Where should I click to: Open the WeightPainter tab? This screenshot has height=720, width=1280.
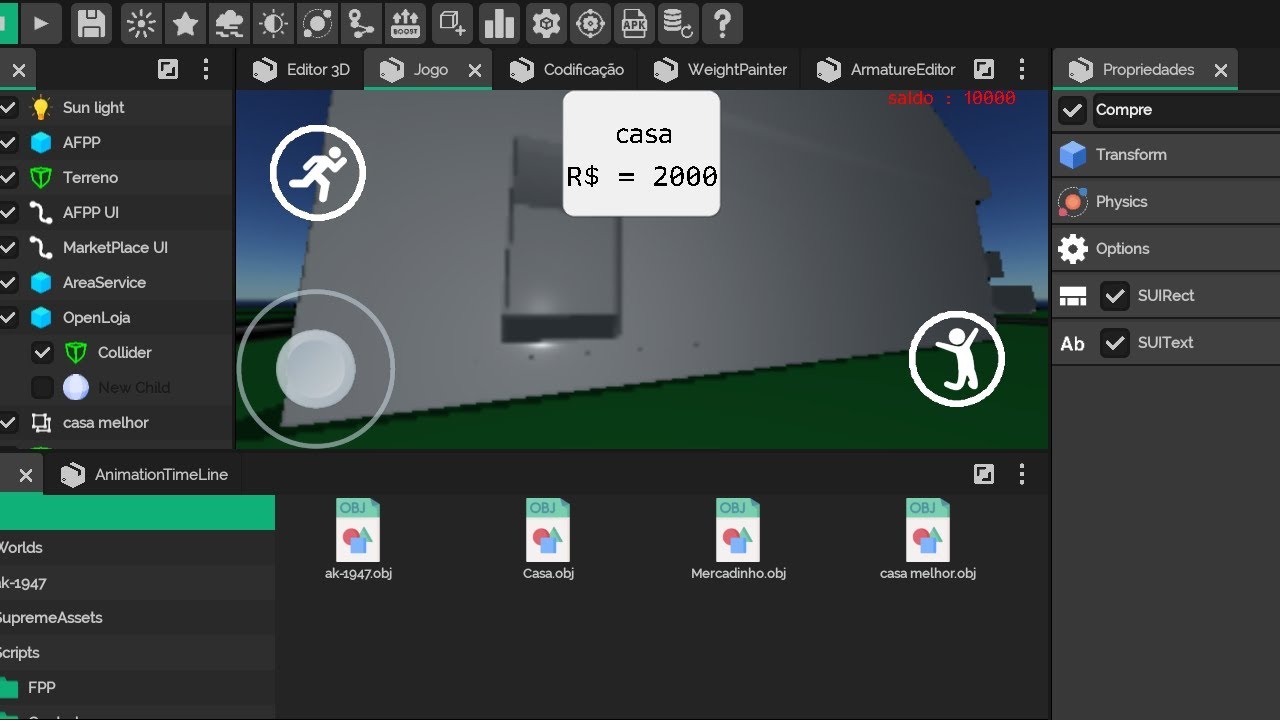coord(720,70)
